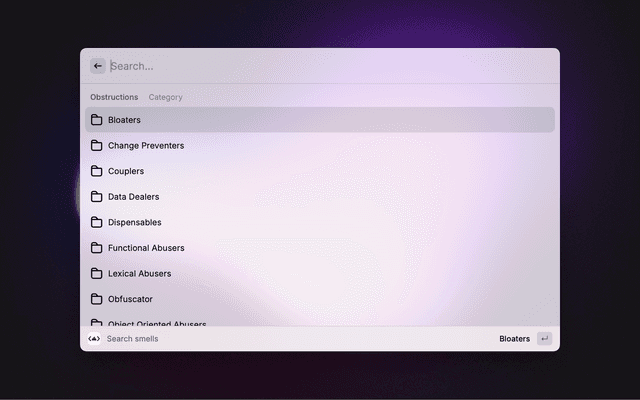
Task: Open the Object Oriented Abusers category
Action: point(157,322)
